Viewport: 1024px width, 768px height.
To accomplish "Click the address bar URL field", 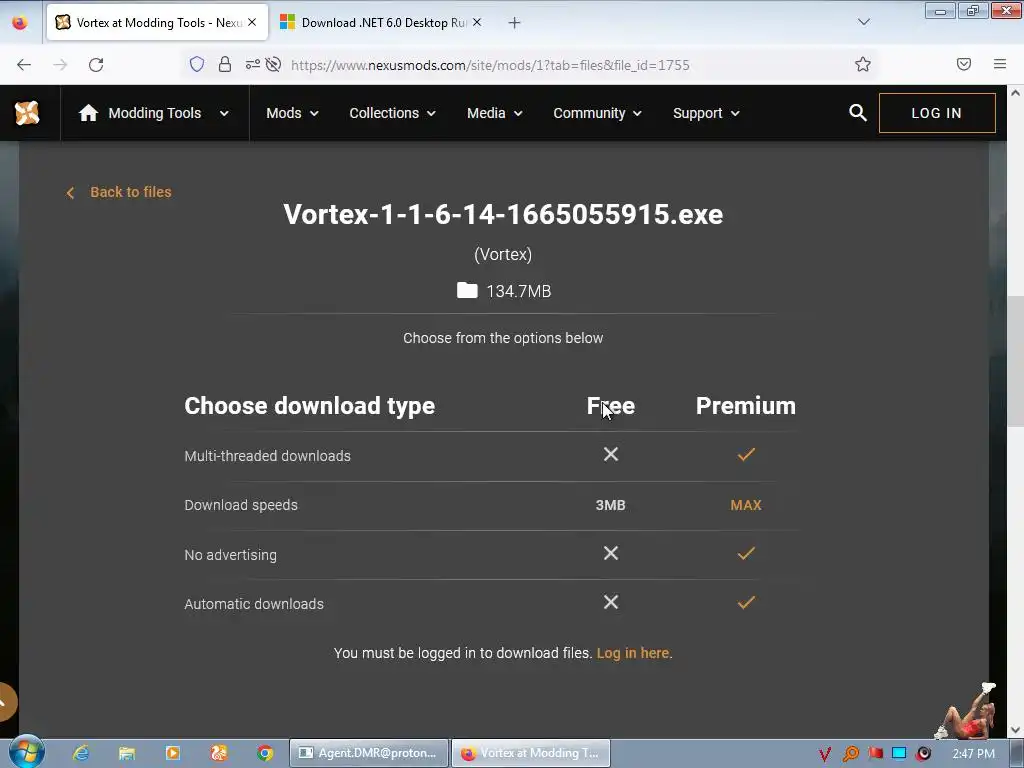I will pyautogui.click(x=490, y=65).
